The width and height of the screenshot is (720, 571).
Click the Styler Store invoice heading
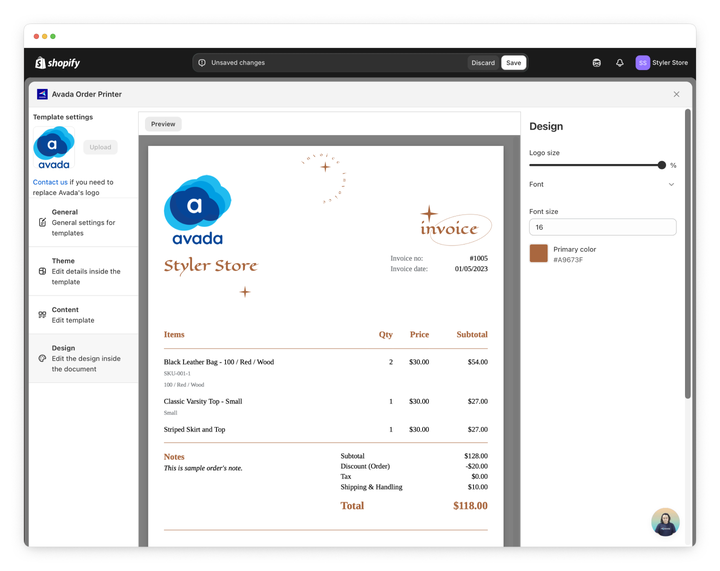211,265
